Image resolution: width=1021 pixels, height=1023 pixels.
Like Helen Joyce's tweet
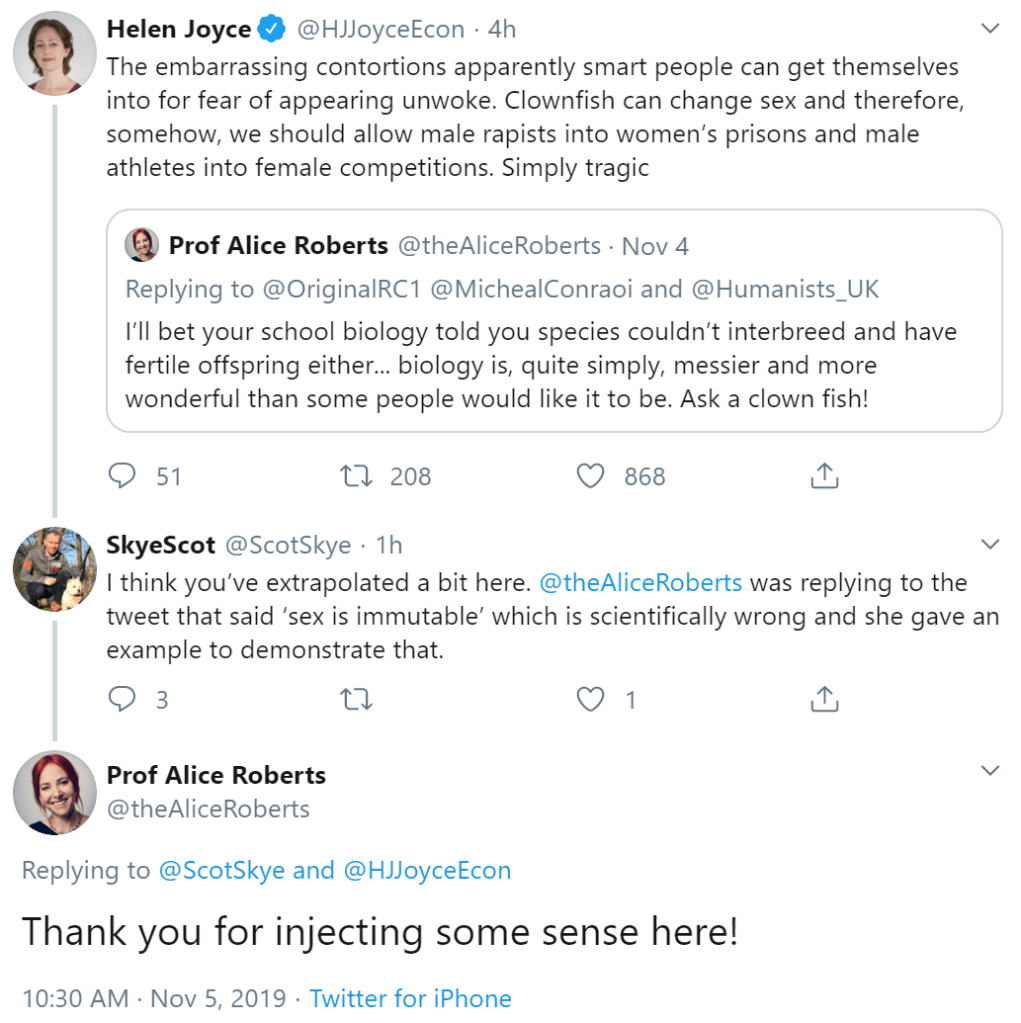click(591, 476)
